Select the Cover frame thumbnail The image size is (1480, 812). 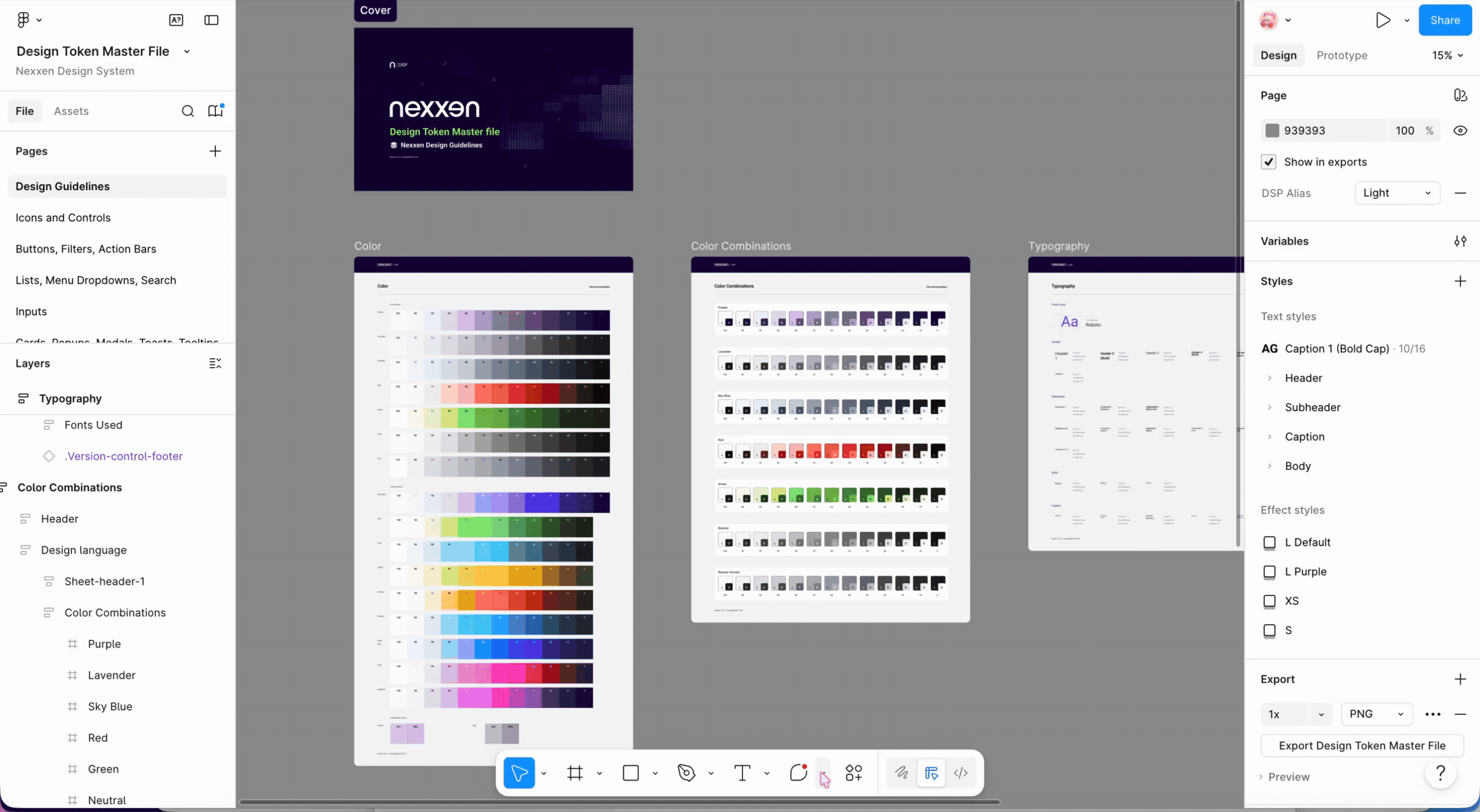tap(493, 109)
